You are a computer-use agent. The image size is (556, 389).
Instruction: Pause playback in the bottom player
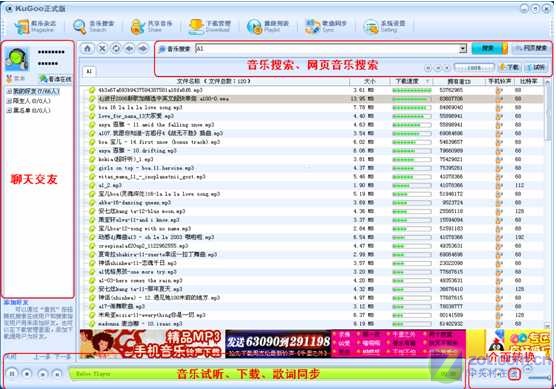(12, 373)
